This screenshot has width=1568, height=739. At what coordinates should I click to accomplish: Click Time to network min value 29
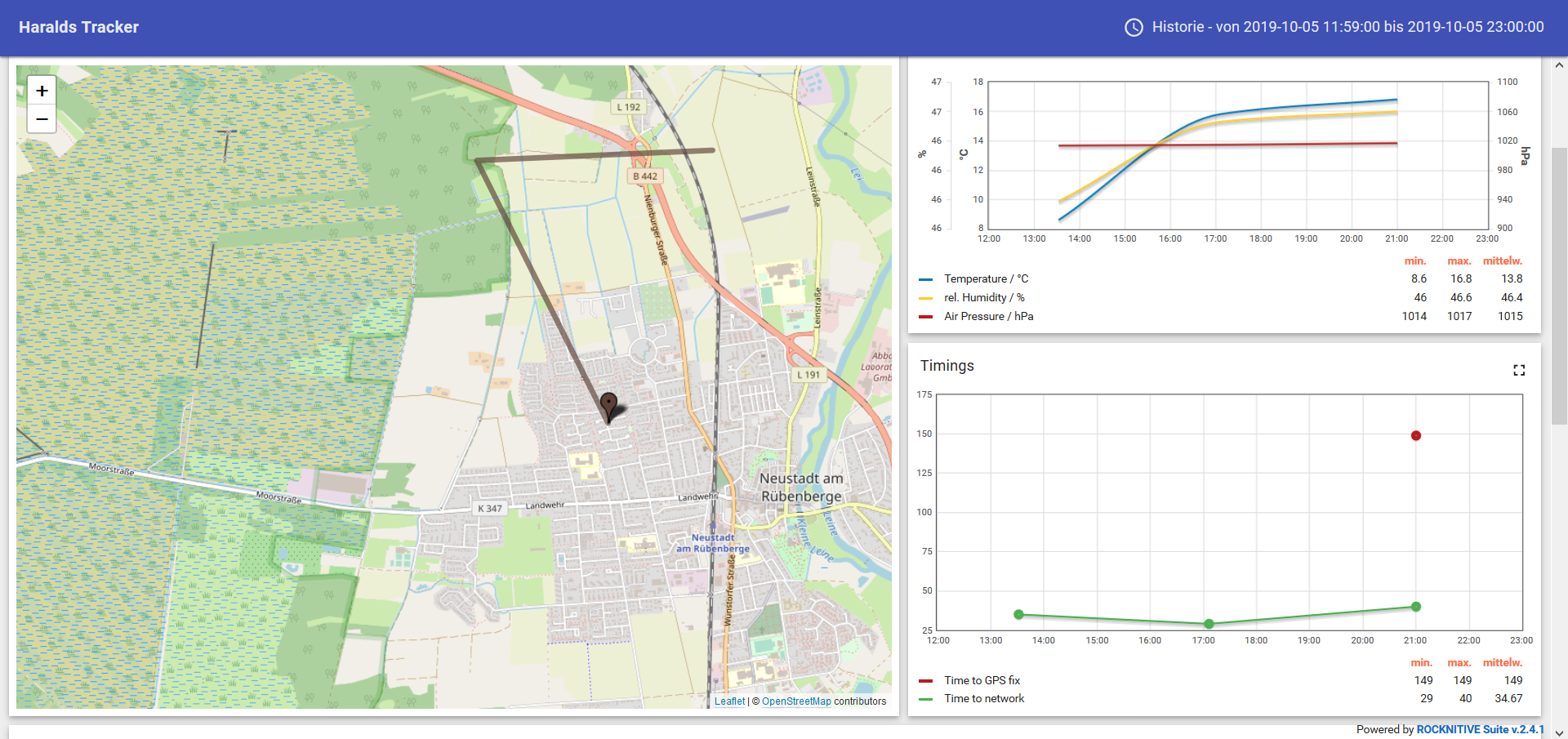1427,698
